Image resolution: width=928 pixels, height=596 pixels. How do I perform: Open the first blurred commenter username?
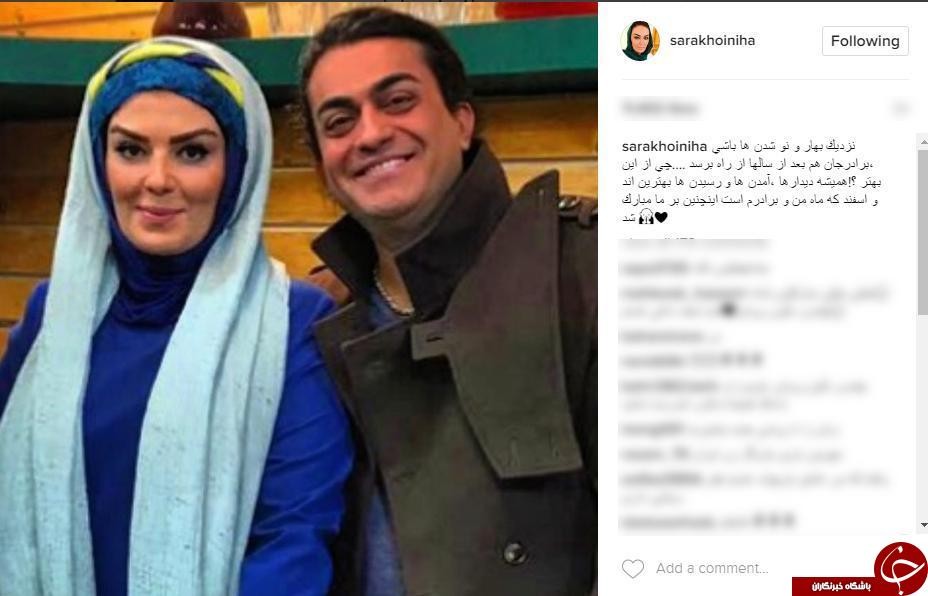[x=654, y=268]
